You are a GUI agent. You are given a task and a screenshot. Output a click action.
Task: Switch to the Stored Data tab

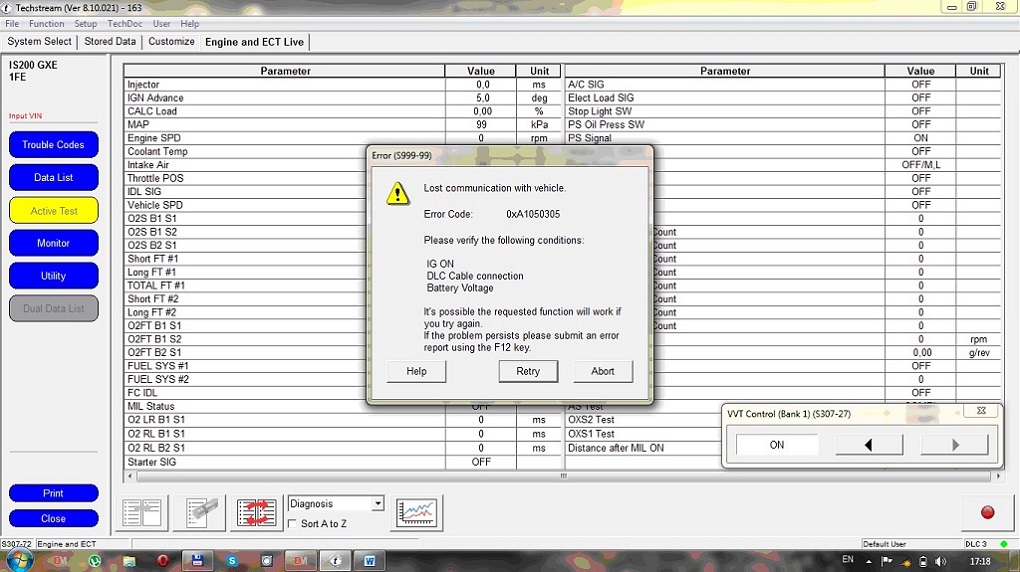tap(110, 42)
